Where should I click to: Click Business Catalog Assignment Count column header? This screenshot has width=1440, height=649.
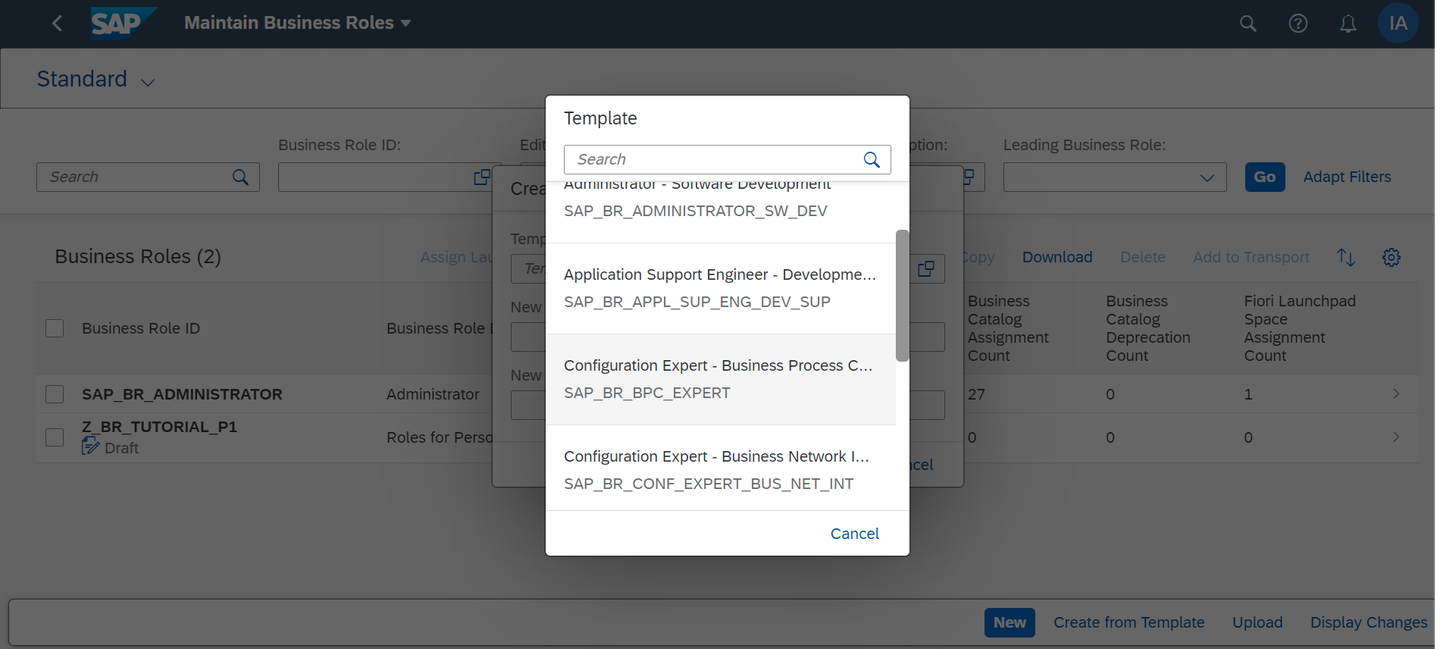(1009, 328)
